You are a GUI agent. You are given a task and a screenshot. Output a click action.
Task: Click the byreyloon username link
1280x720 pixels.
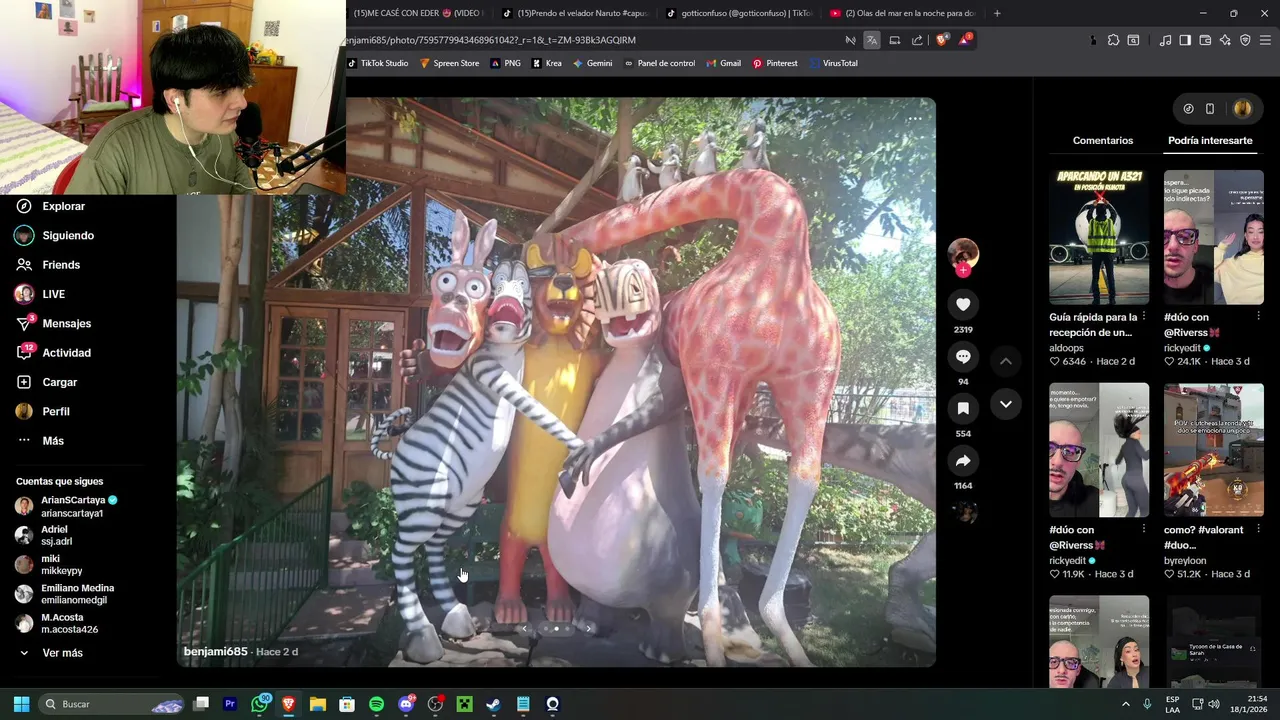coord(1185,561)
